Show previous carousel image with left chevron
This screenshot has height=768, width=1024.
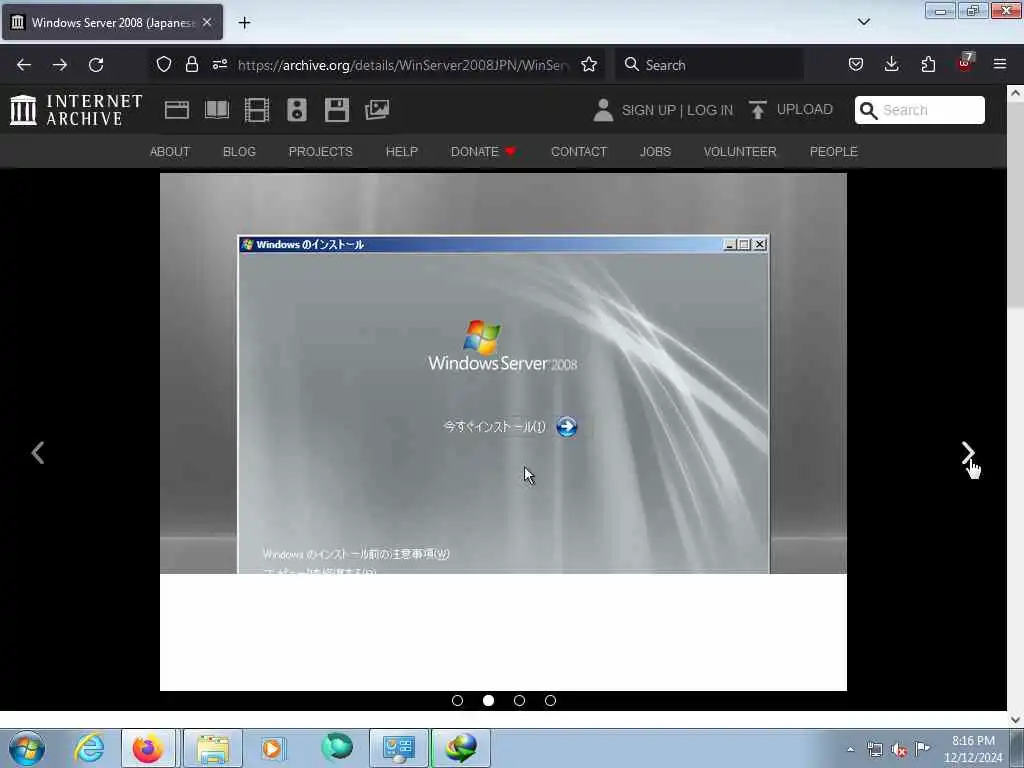(38, 453)
